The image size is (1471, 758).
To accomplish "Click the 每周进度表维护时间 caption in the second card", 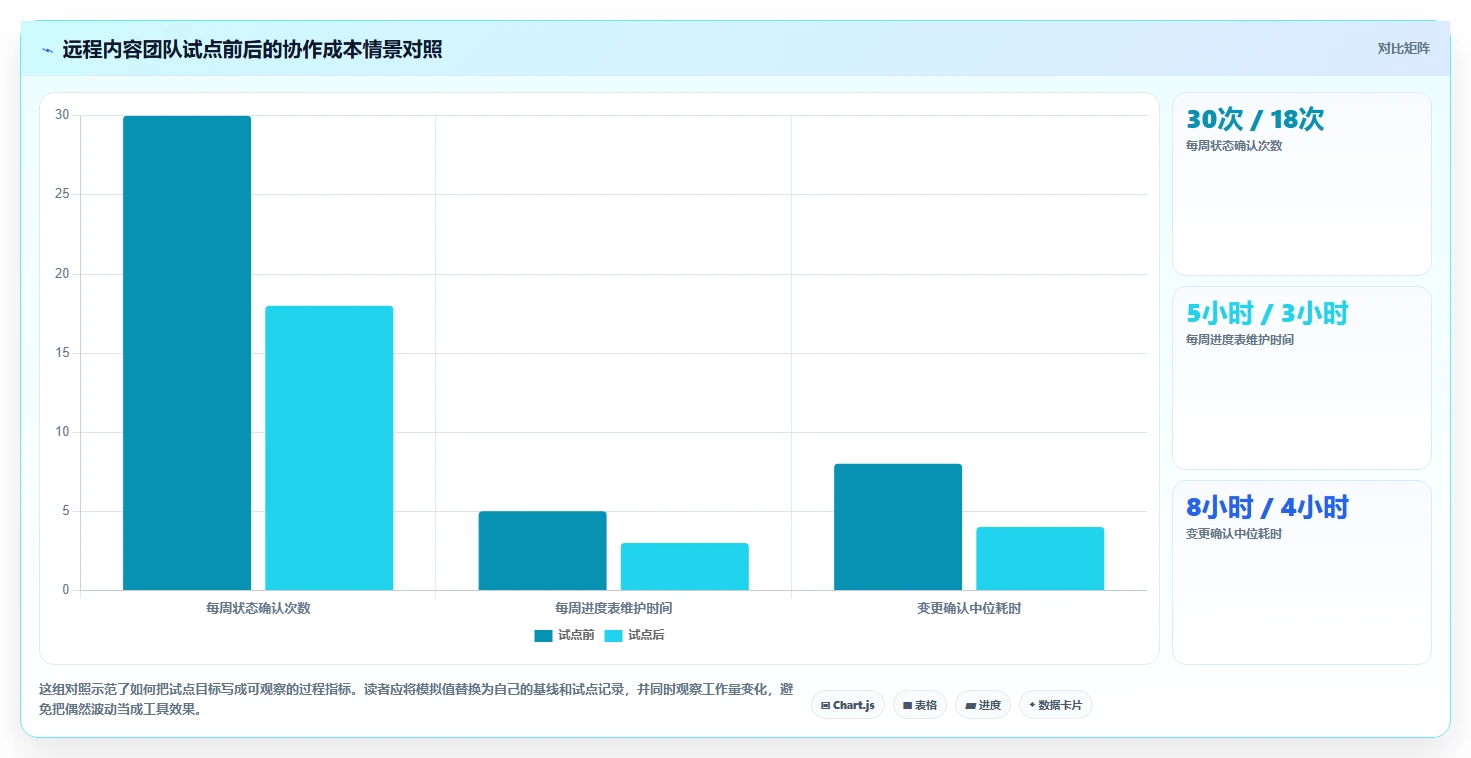I will click(1240, 339).
